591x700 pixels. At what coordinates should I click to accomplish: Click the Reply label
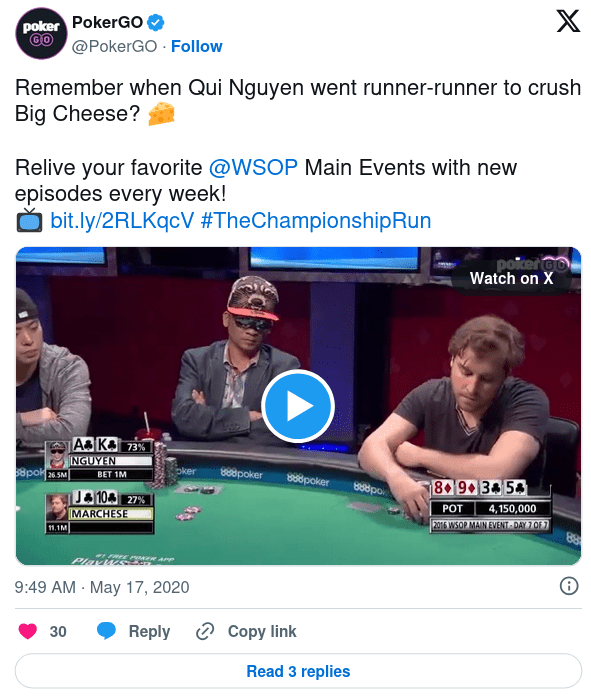(x=149, y=631)
